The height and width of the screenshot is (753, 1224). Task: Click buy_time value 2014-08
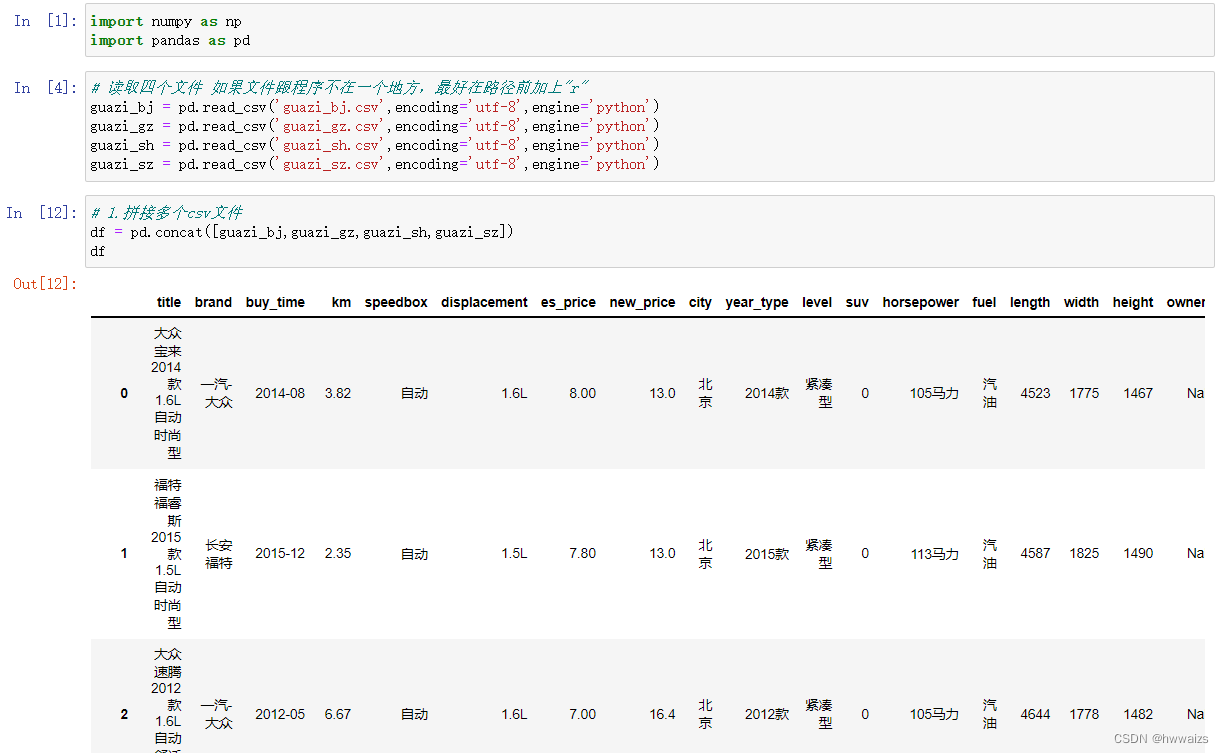click(x=280, y=393)
